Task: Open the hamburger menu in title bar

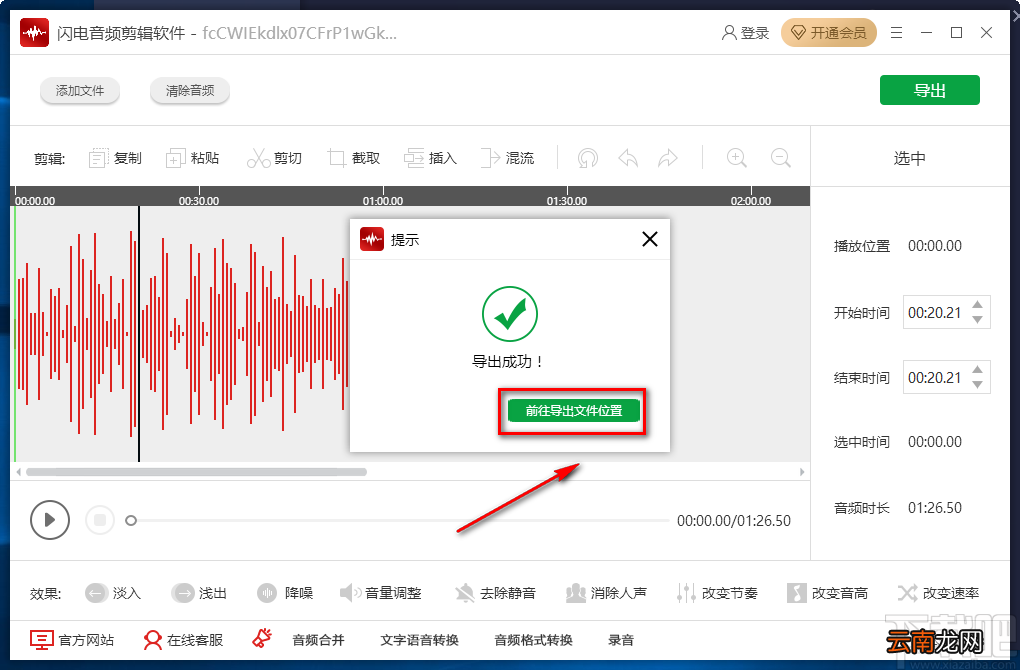Action: pos(896,33)
